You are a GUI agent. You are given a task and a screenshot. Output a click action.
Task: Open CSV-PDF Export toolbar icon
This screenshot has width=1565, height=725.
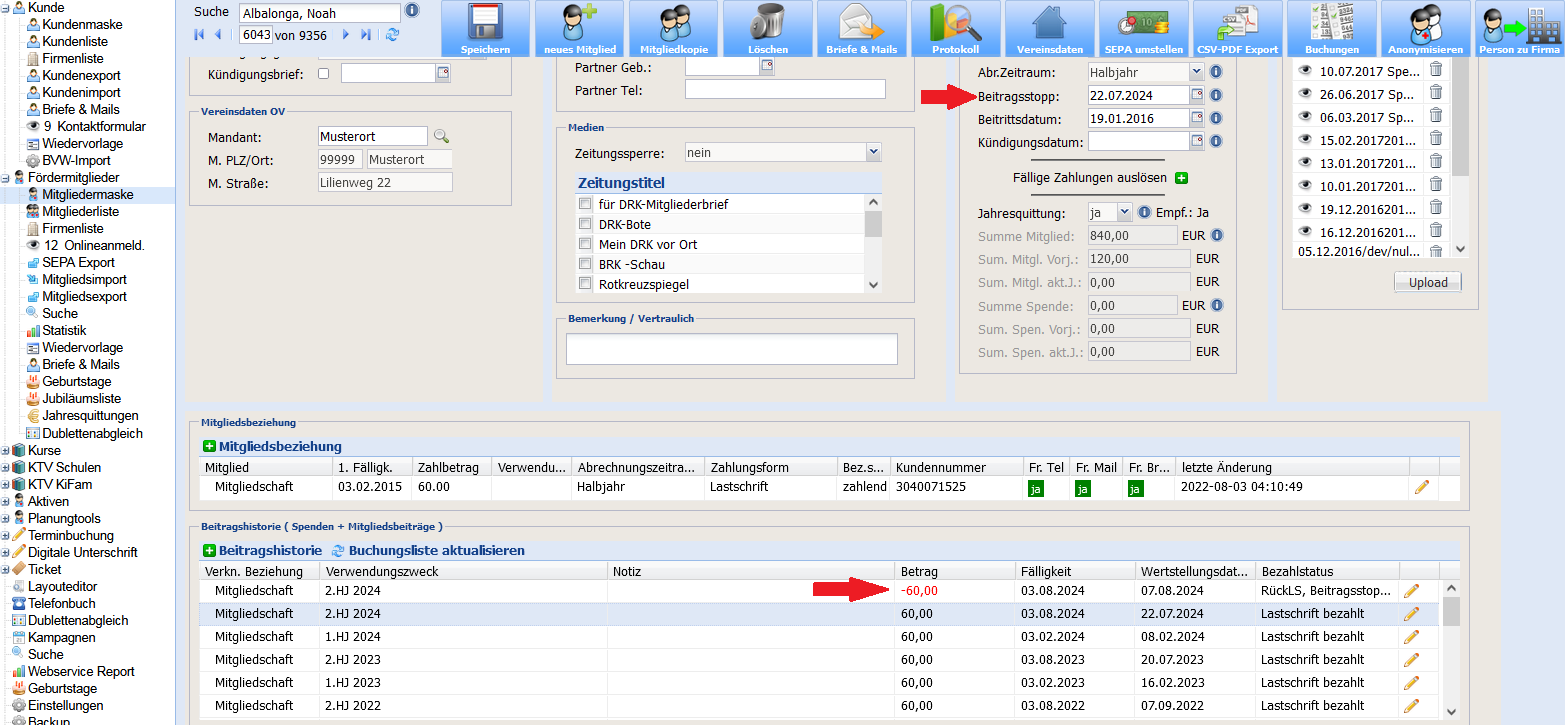[1237, 29]
